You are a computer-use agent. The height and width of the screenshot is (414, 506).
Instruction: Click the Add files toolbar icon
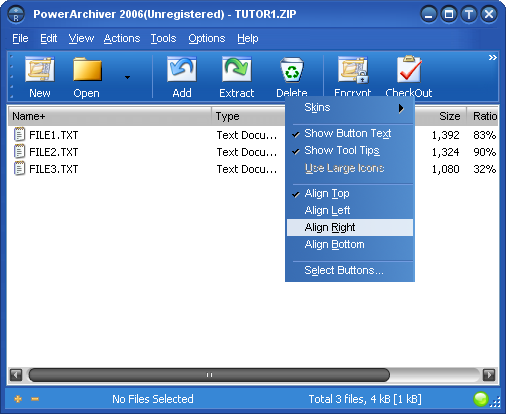(x=182, y=69)
